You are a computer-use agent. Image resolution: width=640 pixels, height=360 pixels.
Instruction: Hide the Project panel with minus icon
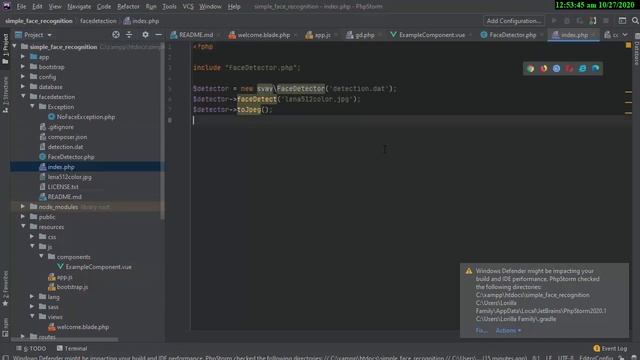(x=158, y=35)
